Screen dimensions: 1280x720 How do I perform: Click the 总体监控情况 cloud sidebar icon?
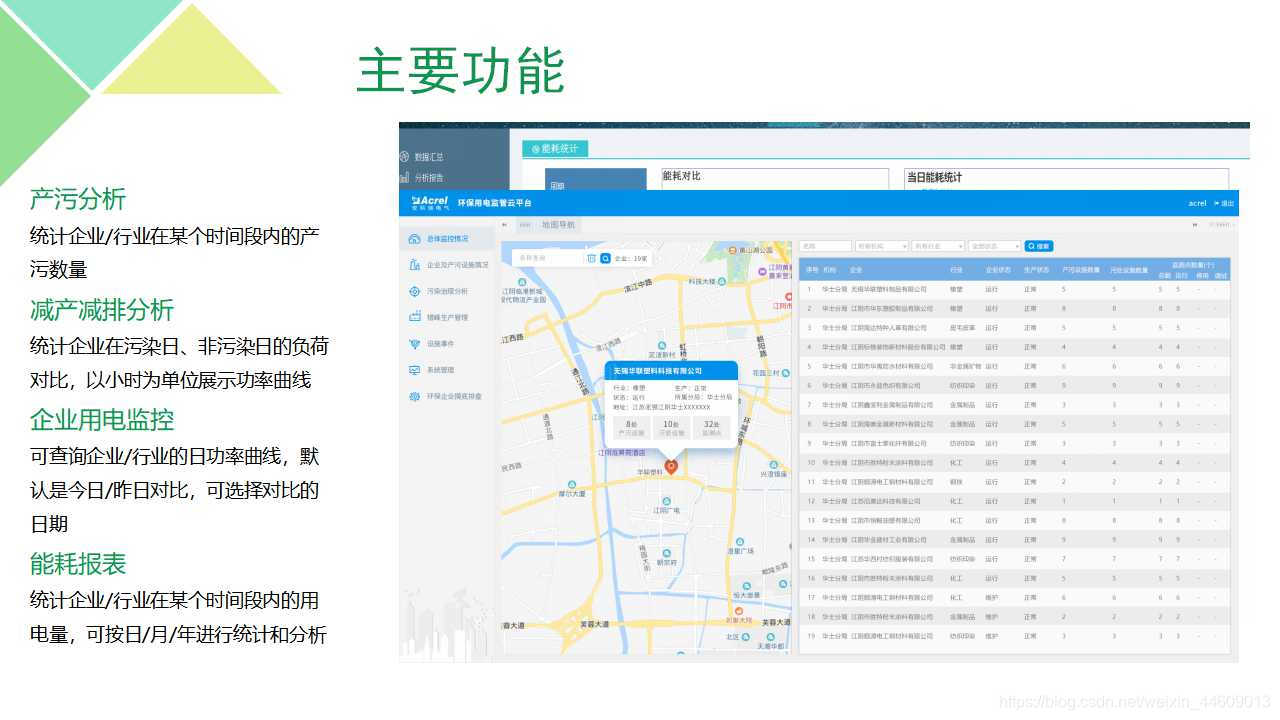point(415,239)
